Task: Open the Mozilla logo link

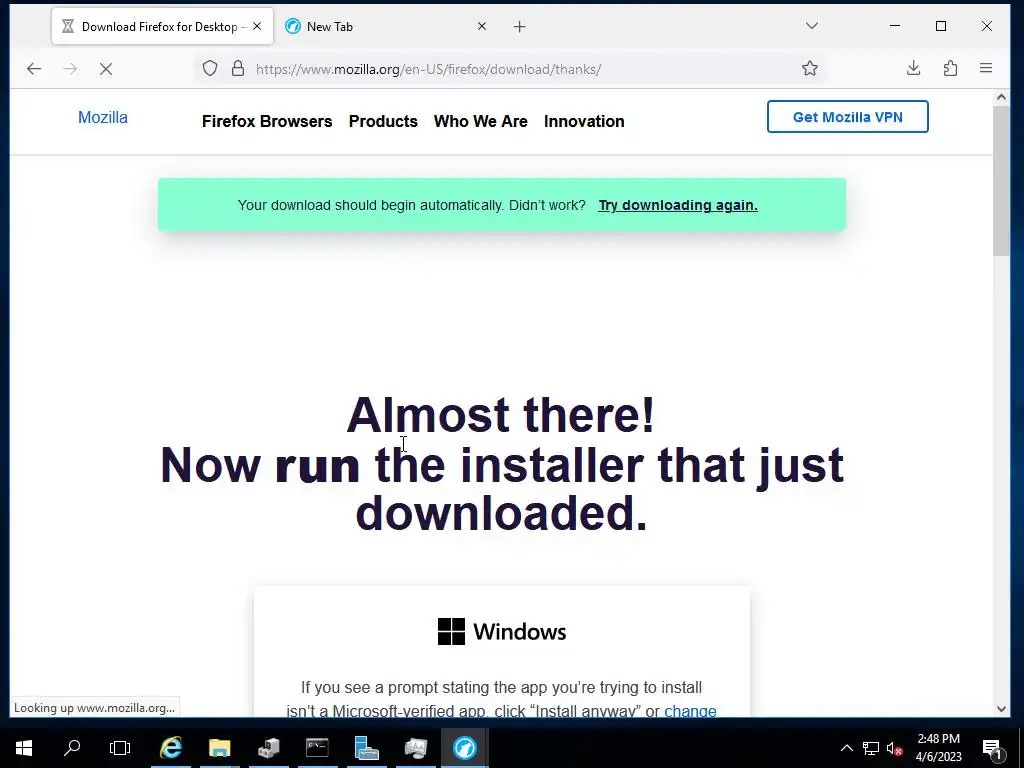Action: click(103, 118)
